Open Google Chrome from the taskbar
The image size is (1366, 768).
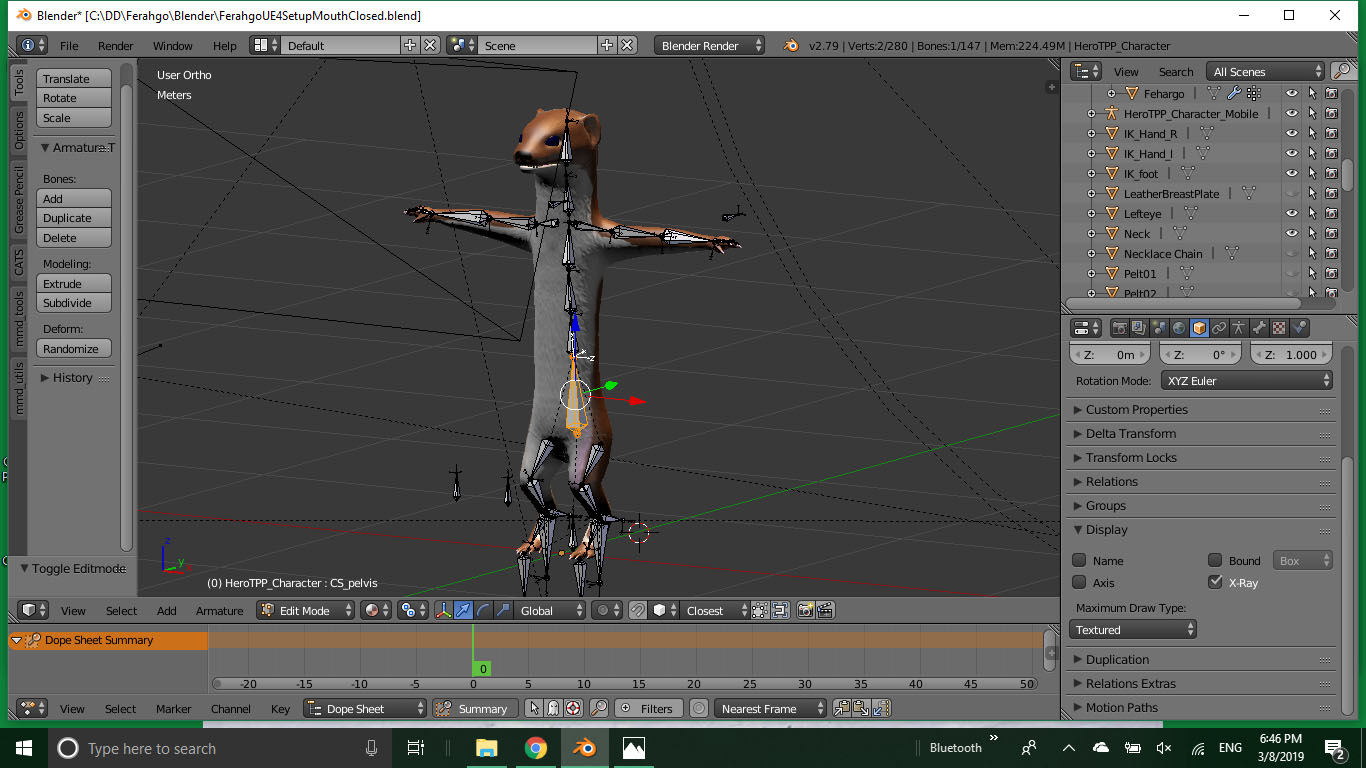[x=535, y=748]
